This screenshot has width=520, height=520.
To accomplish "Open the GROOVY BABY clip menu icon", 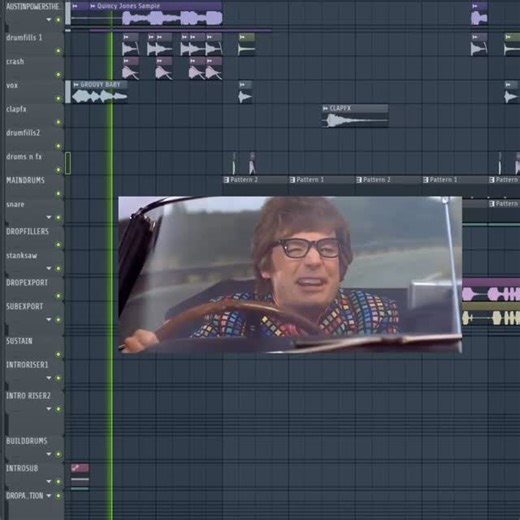I will [76, 85].
